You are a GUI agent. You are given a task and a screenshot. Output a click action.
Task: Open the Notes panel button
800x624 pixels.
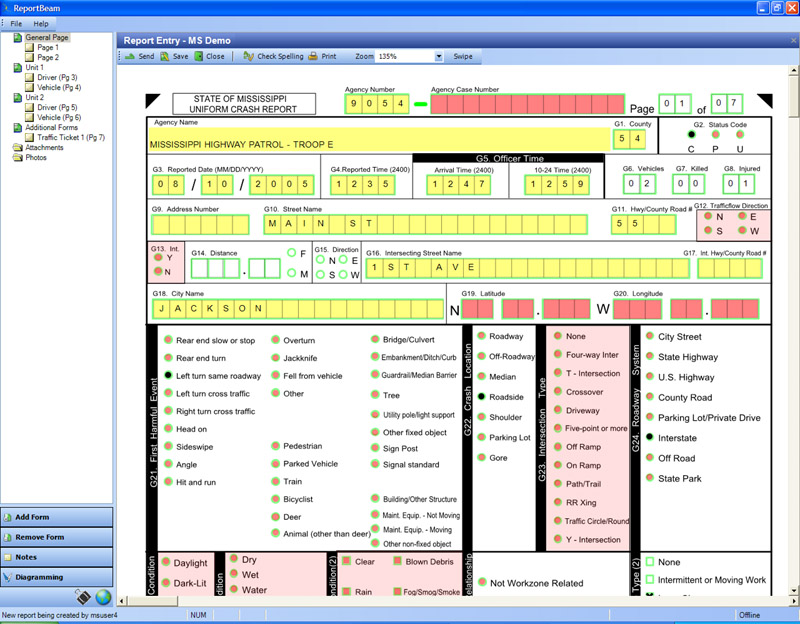coord(57,557)
